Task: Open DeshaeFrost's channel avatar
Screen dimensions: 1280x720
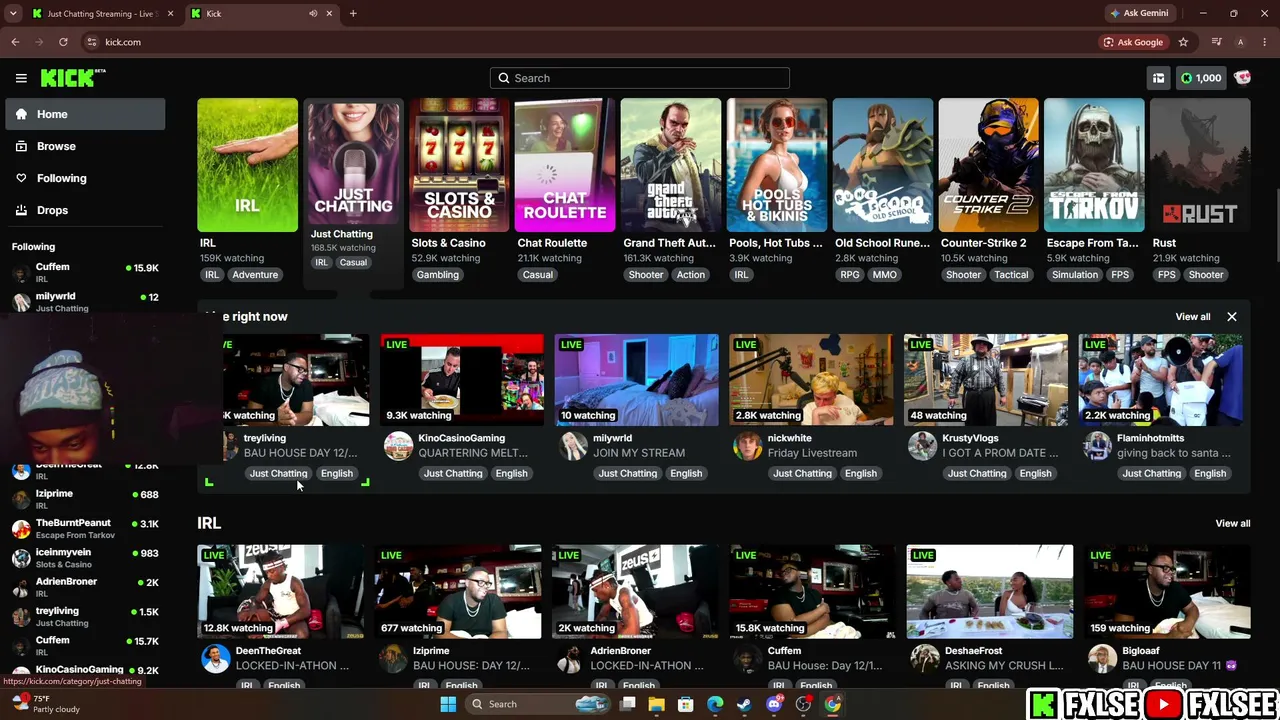Action: pos(925,658)
